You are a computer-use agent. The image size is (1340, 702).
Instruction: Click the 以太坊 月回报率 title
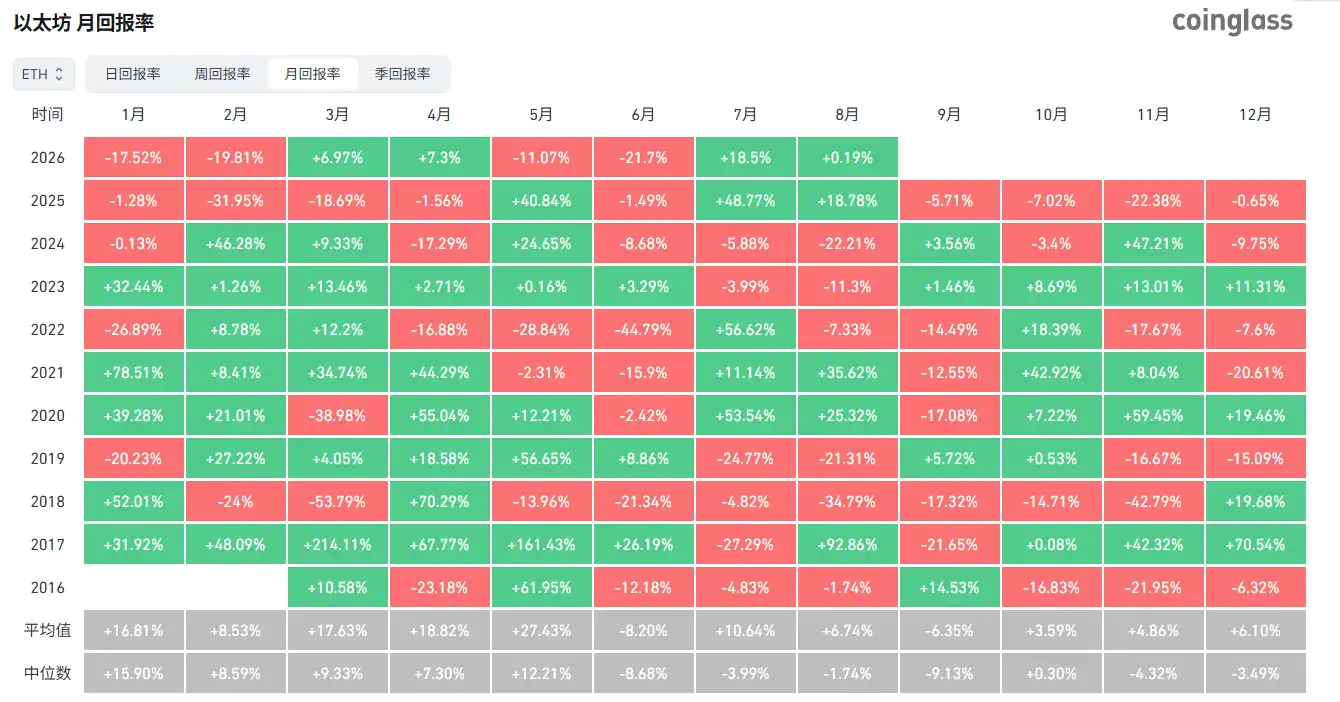click(x=84, y=22)
